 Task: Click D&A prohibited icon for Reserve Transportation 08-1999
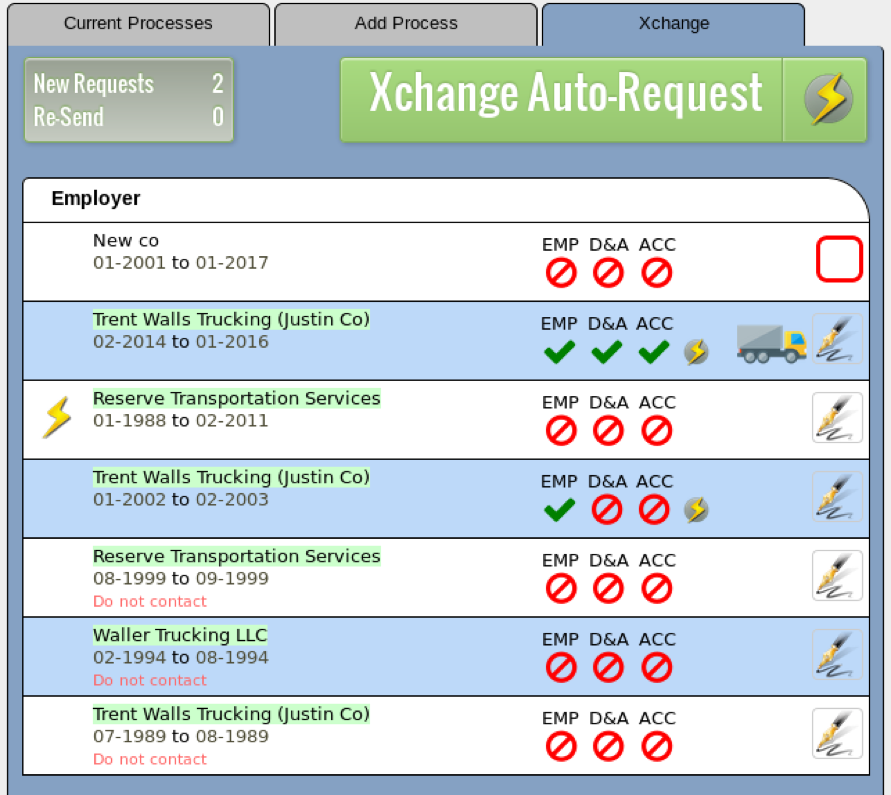[x=608, y=589]
